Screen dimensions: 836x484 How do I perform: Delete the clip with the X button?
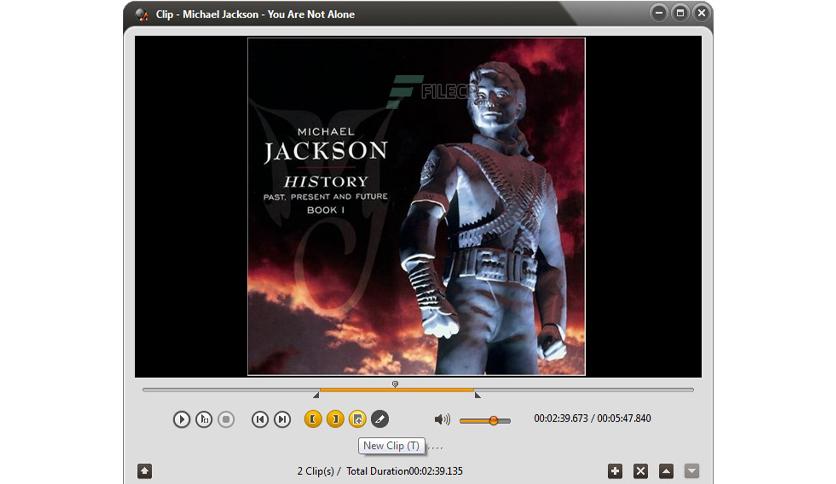[x=641, y=471]
